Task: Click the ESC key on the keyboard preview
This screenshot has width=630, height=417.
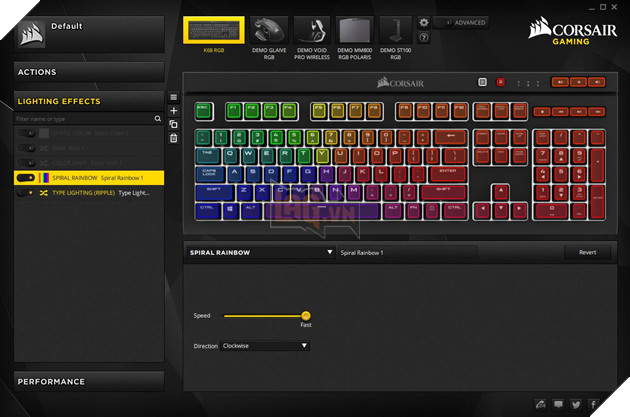Action: point(204,112)
